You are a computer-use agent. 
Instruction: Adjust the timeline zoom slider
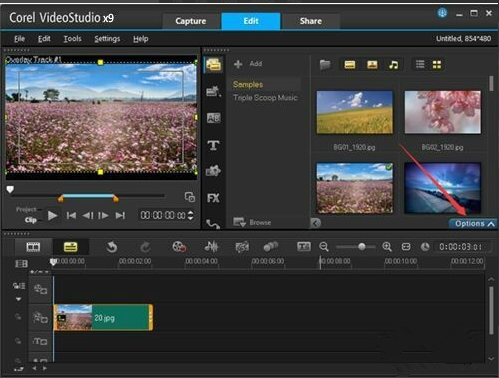[x=362, y=247]
